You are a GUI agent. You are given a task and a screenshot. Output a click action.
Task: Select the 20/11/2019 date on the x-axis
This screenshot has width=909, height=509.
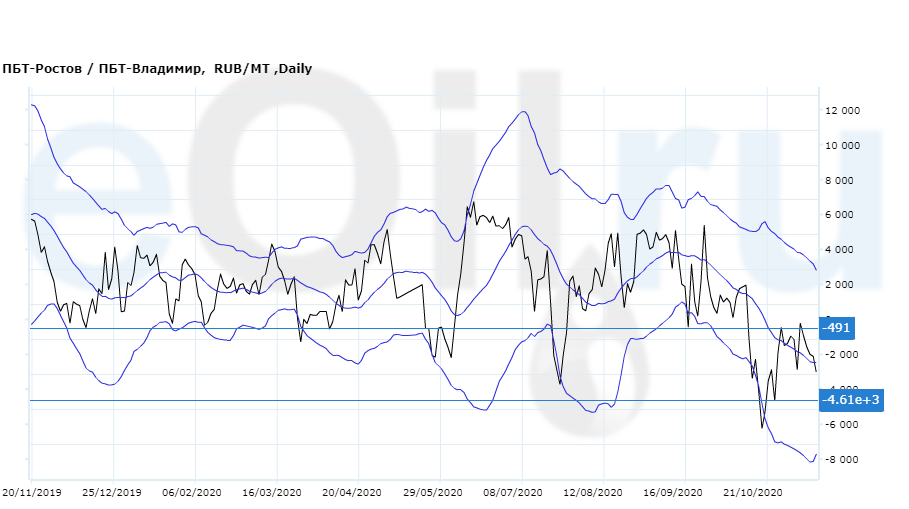pyautogui.click(x=32, y=493)
